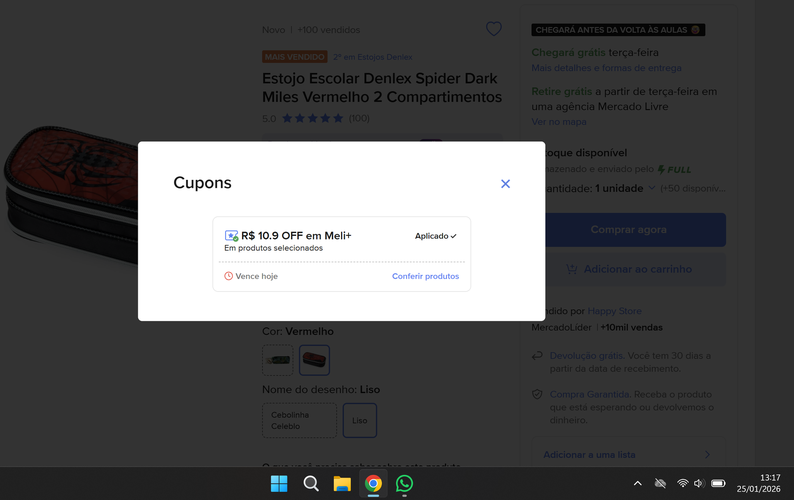Screen dimensions: 794x500
Task: Open Wi-Fi network settings in tray
Action: tap(683, 483)
